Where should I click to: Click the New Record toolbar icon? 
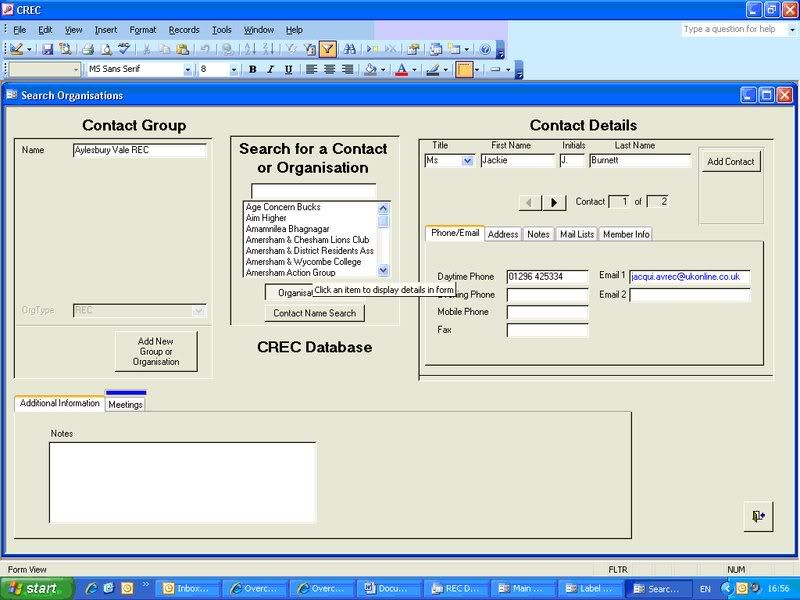click(372, 49)
